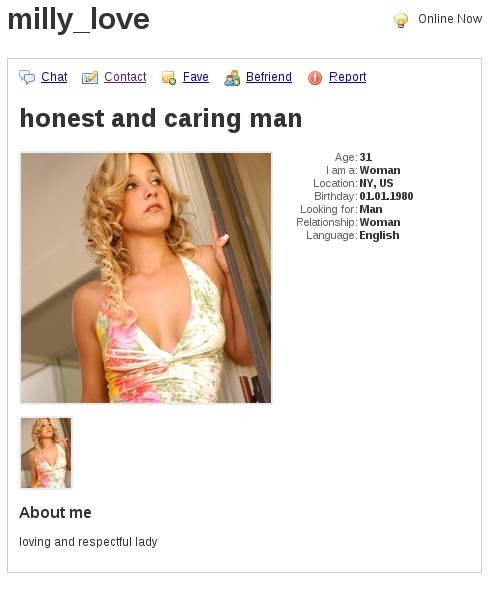Screen dimensions: 499x589
Task: Click the red Report warning icon
Action: 315,78
